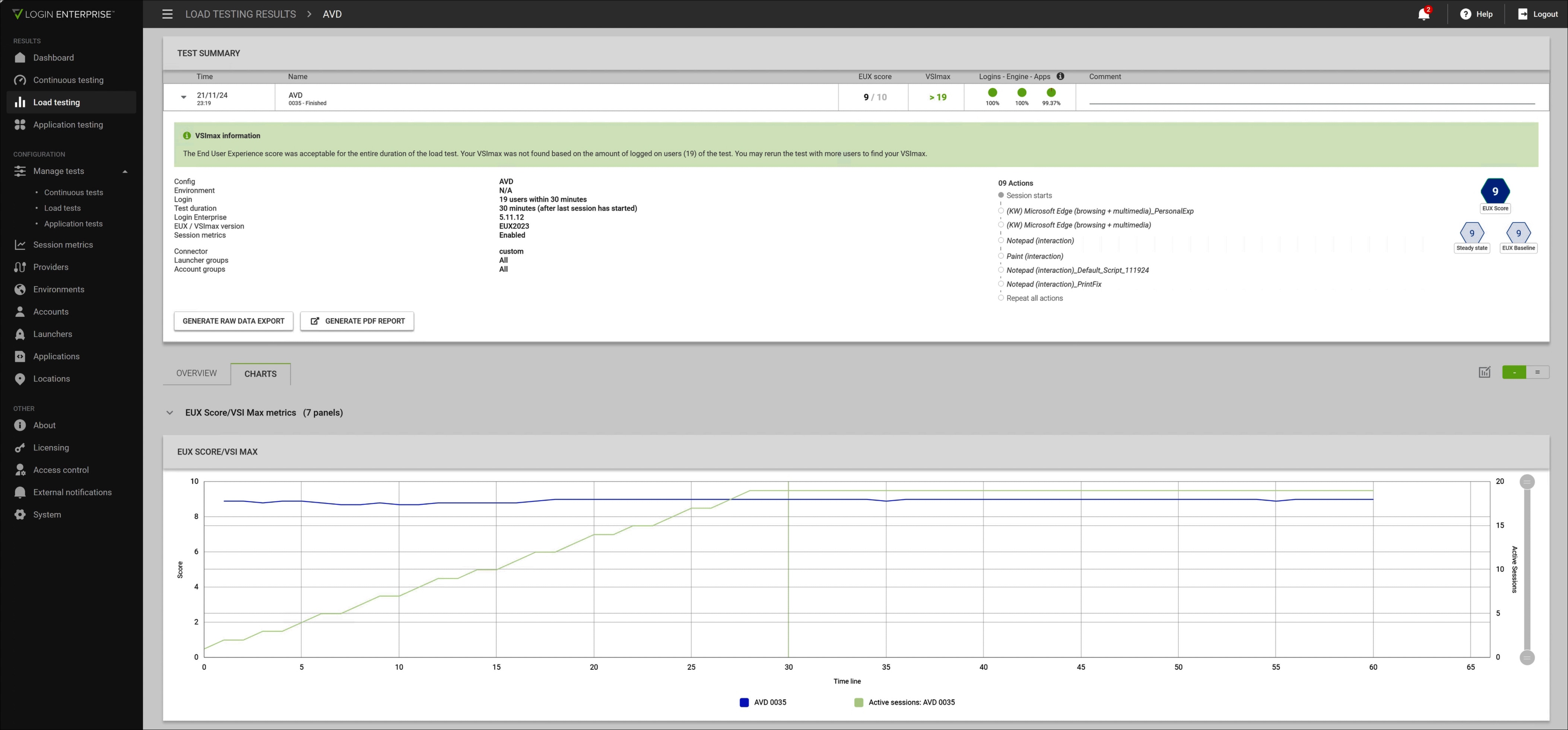Click the Application testing grid icon
This screenshot has height=730, width=1568.
coord(20,125)
